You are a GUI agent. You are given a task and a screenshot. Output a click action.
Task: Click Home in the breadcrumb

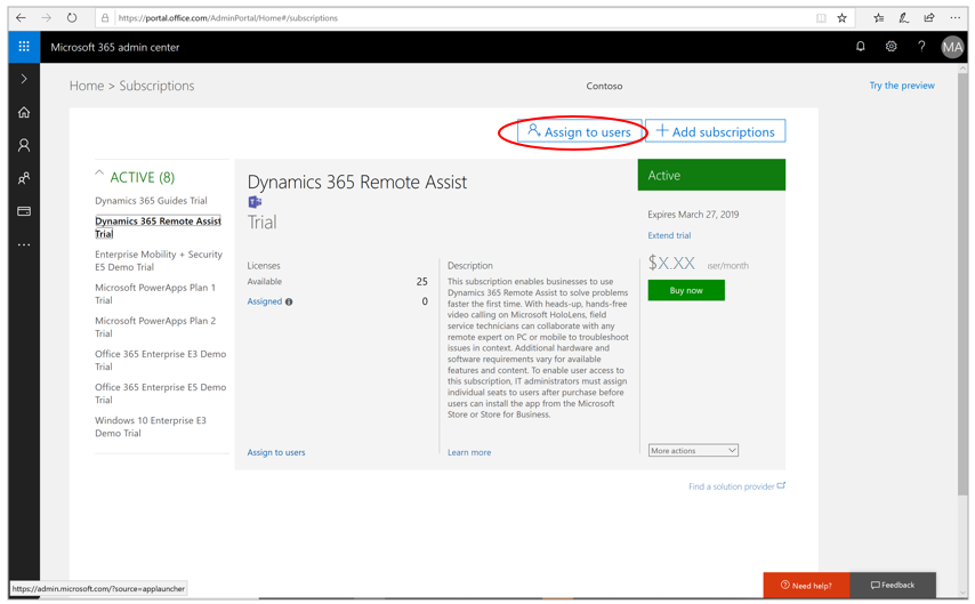[x=86, y=86]
